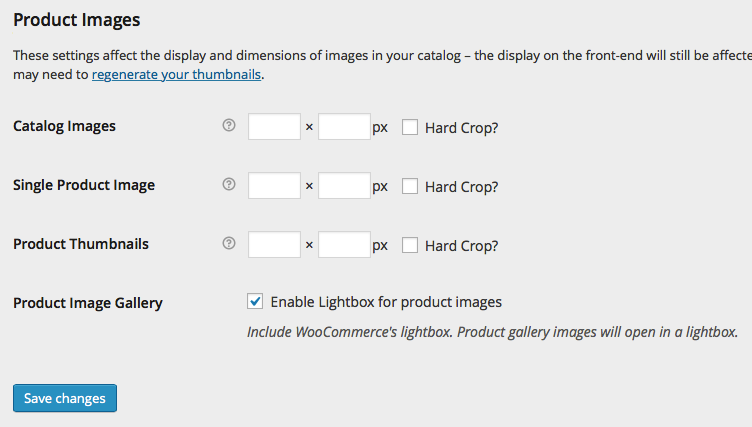Click the Save changes button
This screenshot has height=427, width=752.
(x=65, y=398)
